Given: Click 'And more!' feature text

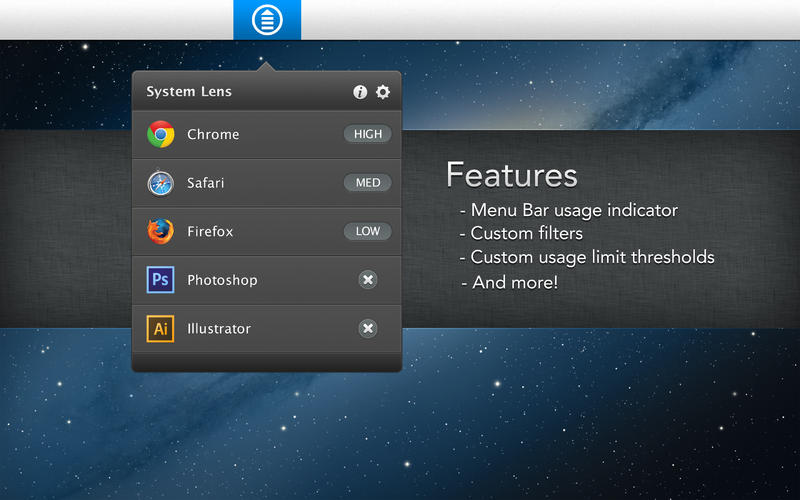Looking at the screenshot, I should tap(515, 282).
